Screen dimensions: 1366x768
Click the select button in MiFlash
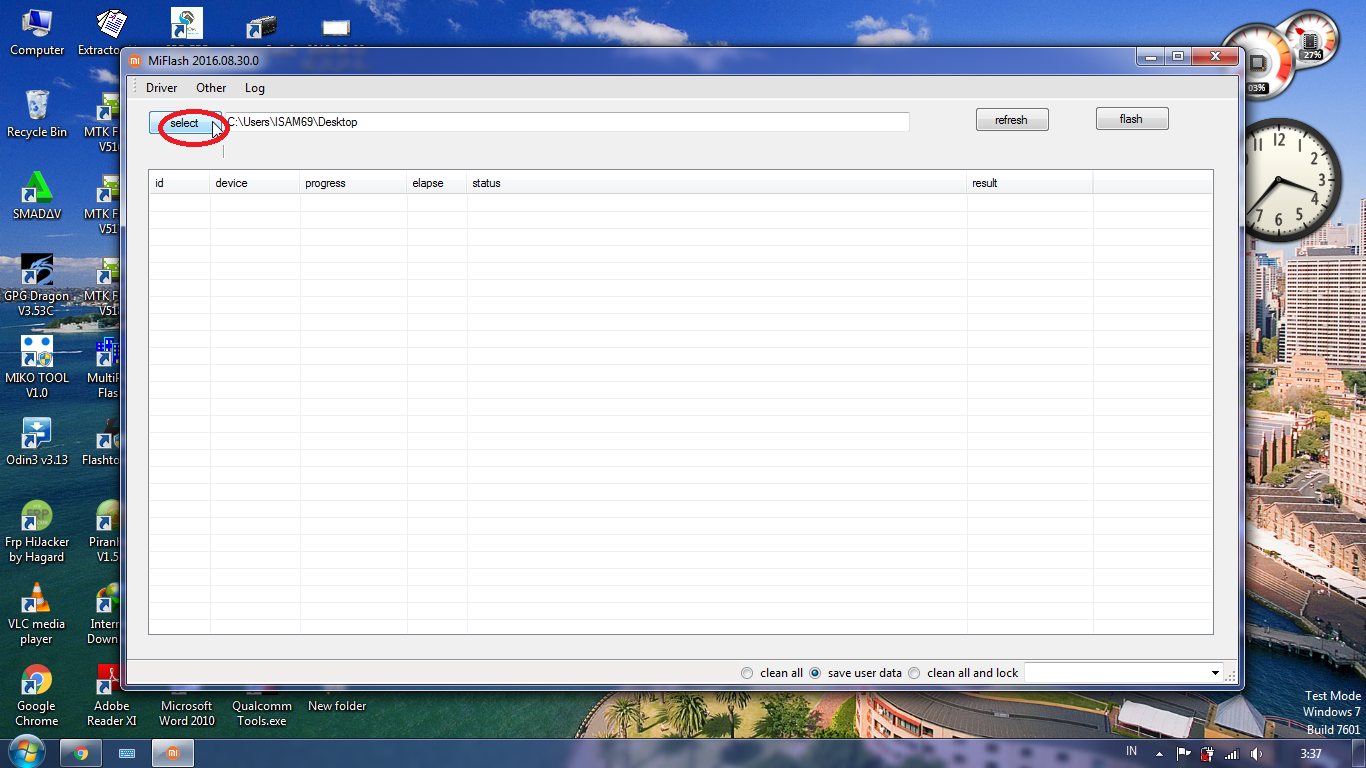185,123
